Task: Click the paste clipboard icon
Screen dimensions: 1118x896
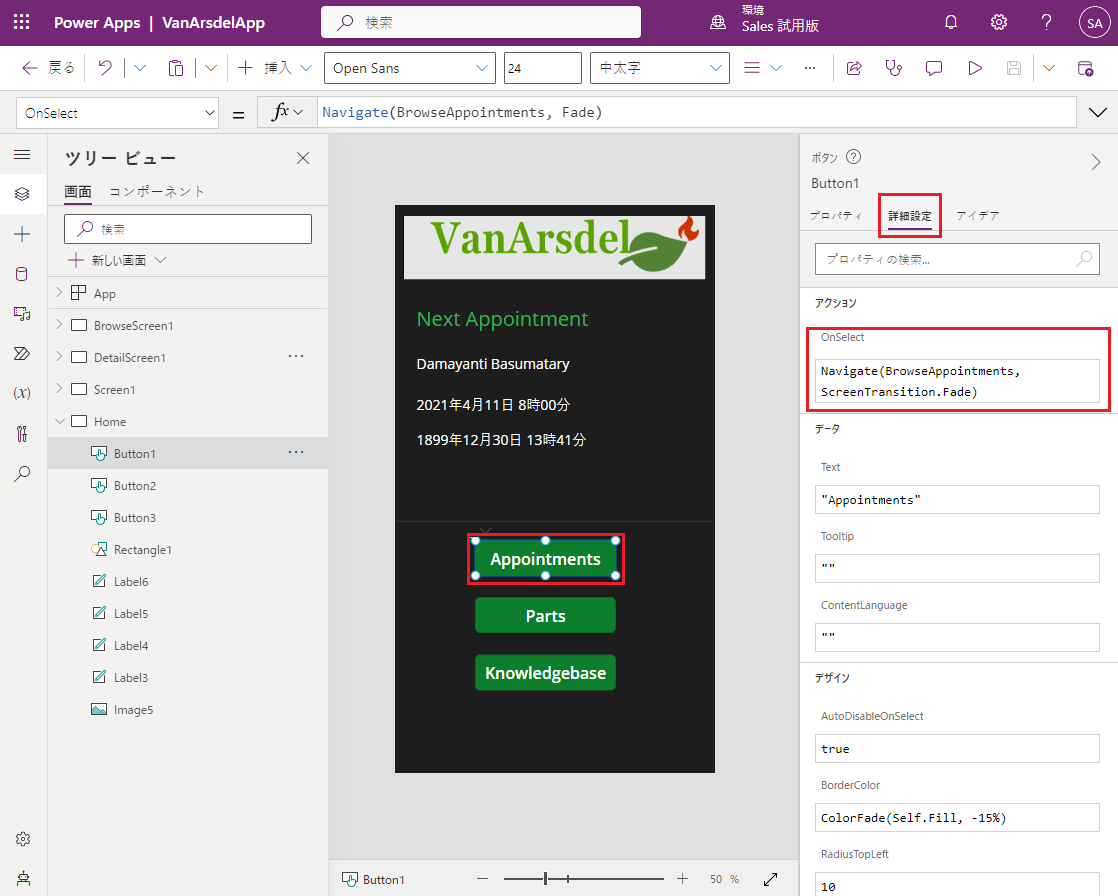Action: point(175,68)
